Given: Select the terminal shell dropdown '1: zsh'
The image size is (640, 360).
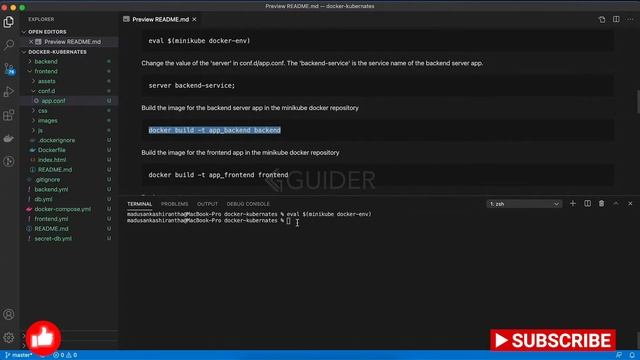Looking at the screenshot, I should pos(524,204).
